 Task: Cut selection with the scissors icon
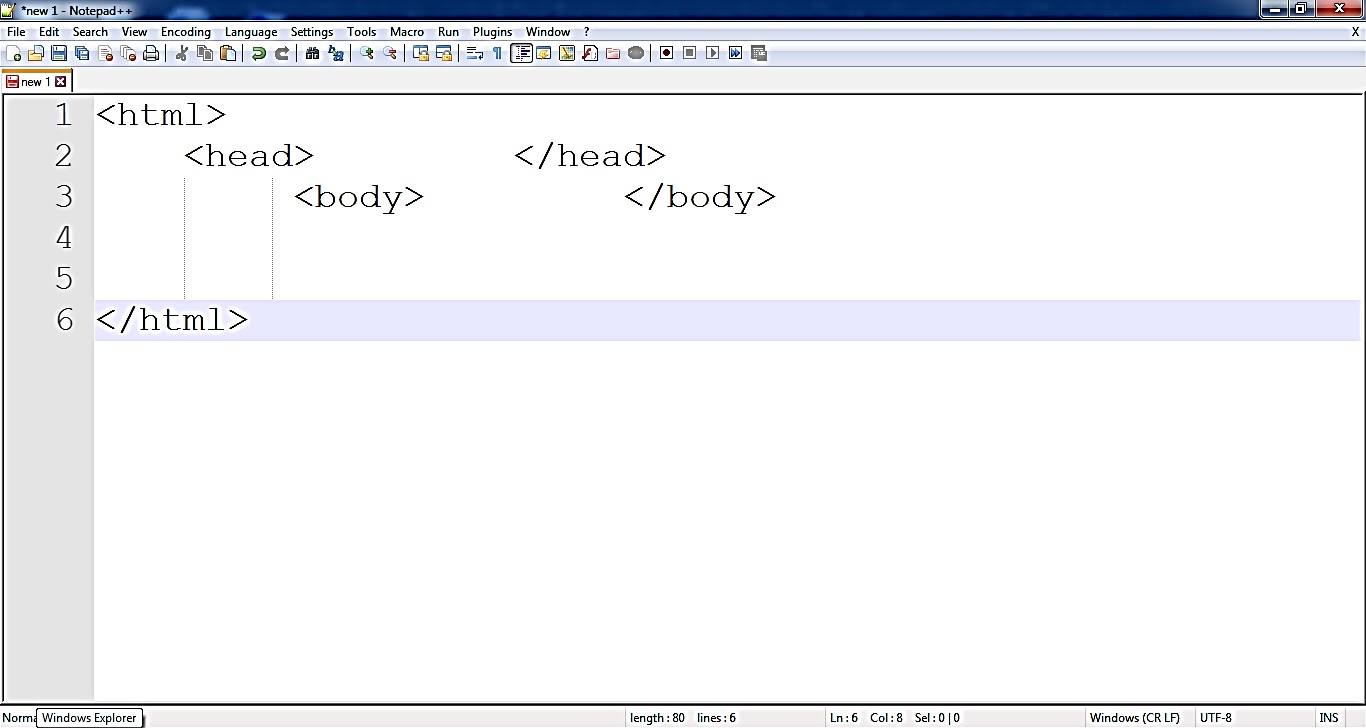(182, 53)
